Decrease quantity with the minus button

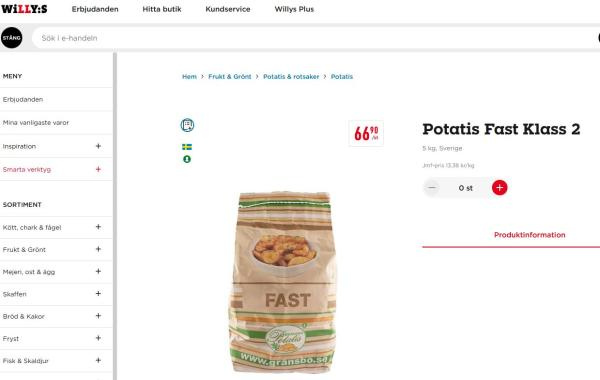(432, 188)
